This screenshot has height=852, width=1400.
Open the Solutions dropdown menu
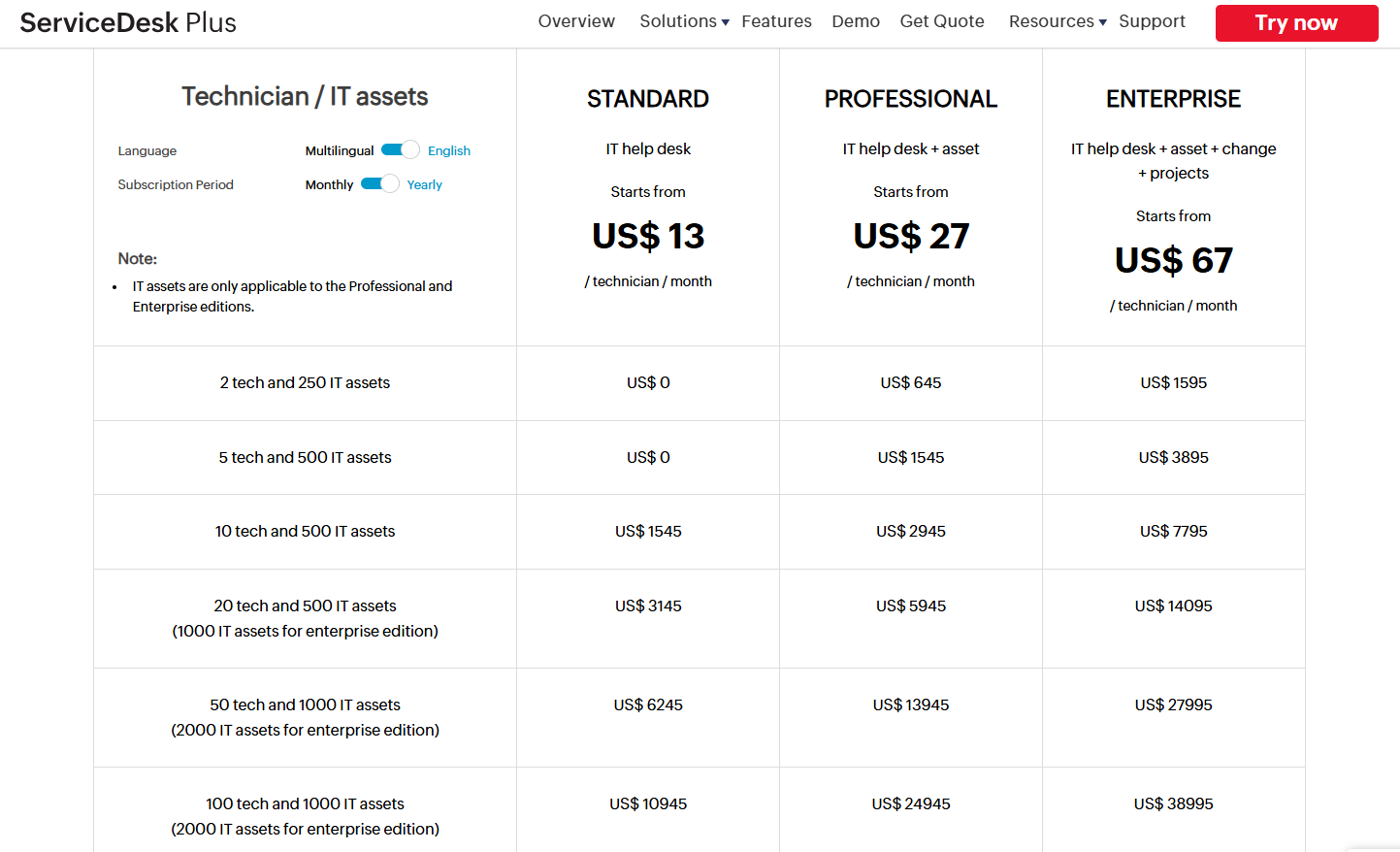click(684, 21)
